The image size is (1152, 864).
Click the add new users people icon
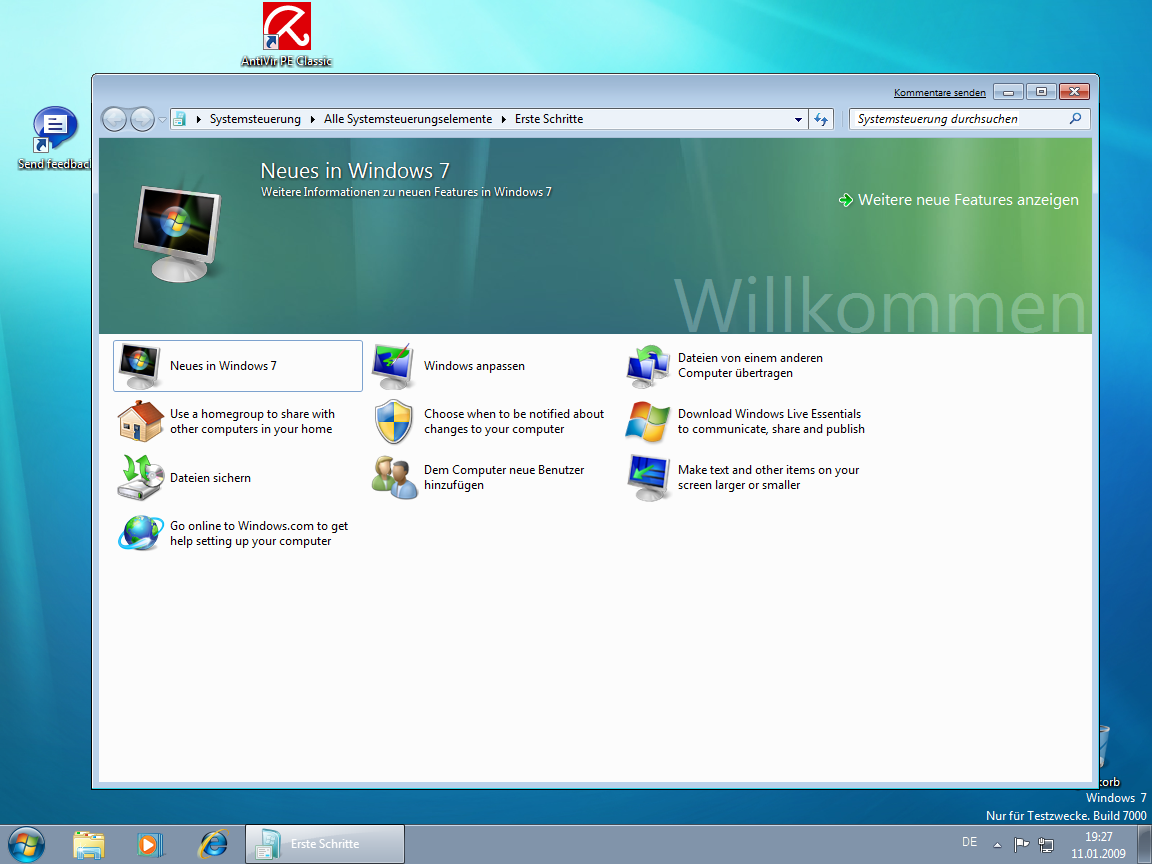click(393, 477)
